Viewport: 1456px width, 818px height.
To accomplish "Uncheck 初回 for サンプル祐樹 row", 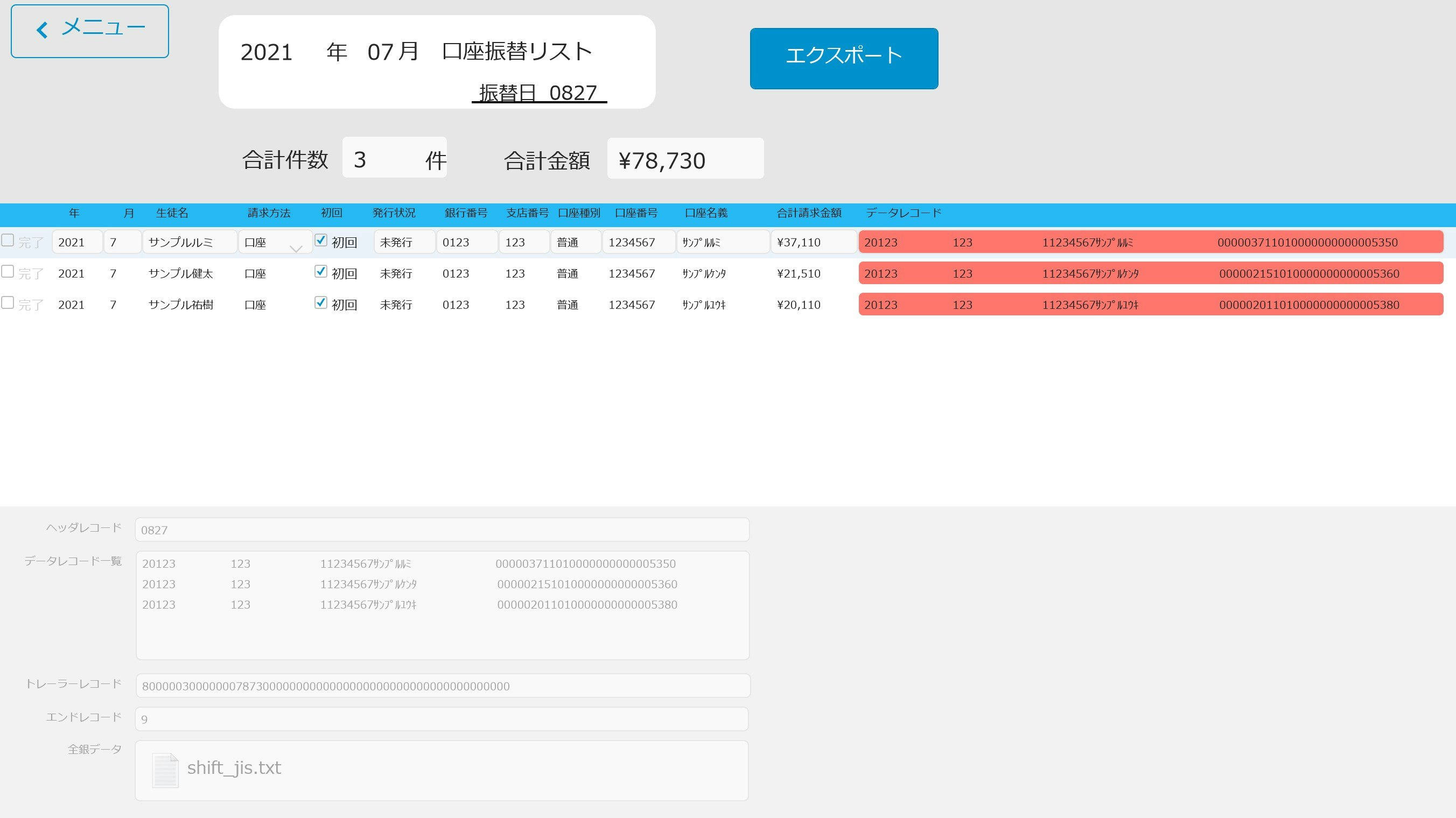I will click(320, 303).
